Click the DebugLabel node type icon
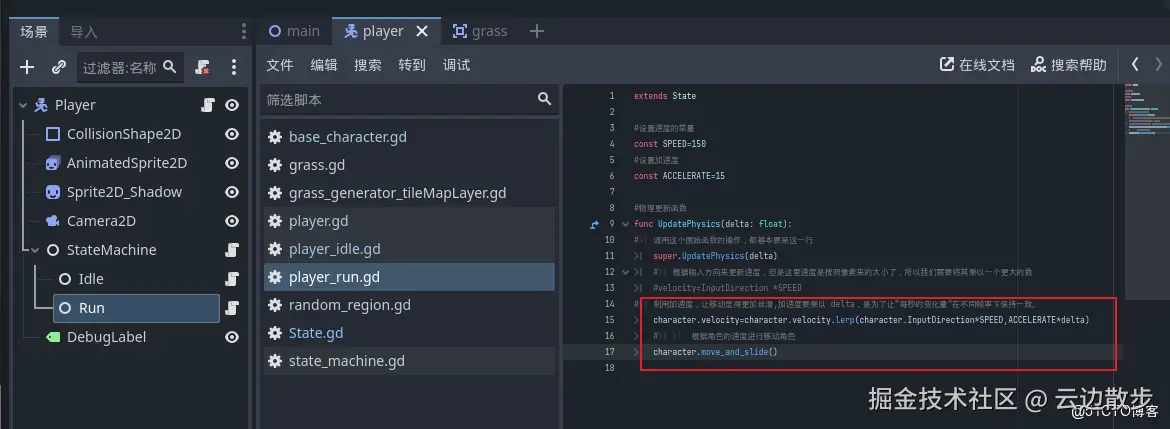Viewport: 1170px width, 429px height. point(52,337)
